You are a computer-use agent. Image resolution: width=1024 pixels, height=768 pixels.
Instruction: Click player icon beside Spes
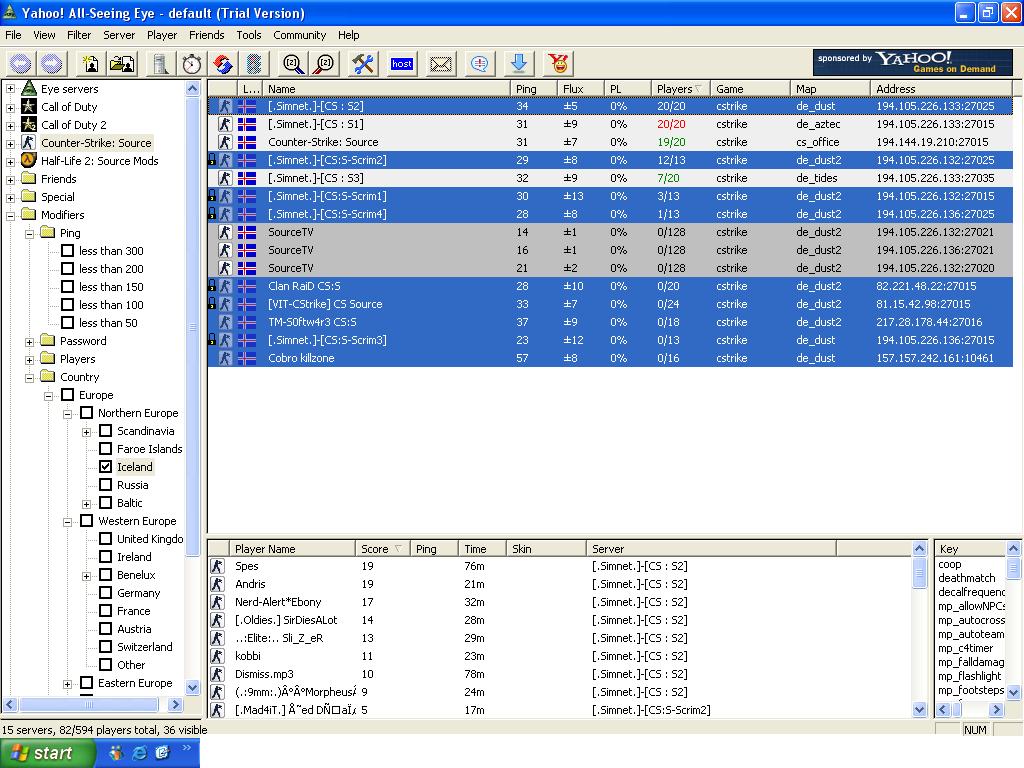click(217, 566)
